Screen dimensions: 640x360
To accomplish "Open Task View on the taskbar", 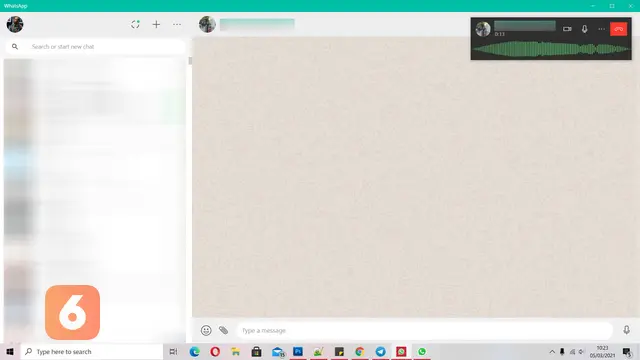I will pyautogui.click(x=173, y=351).
